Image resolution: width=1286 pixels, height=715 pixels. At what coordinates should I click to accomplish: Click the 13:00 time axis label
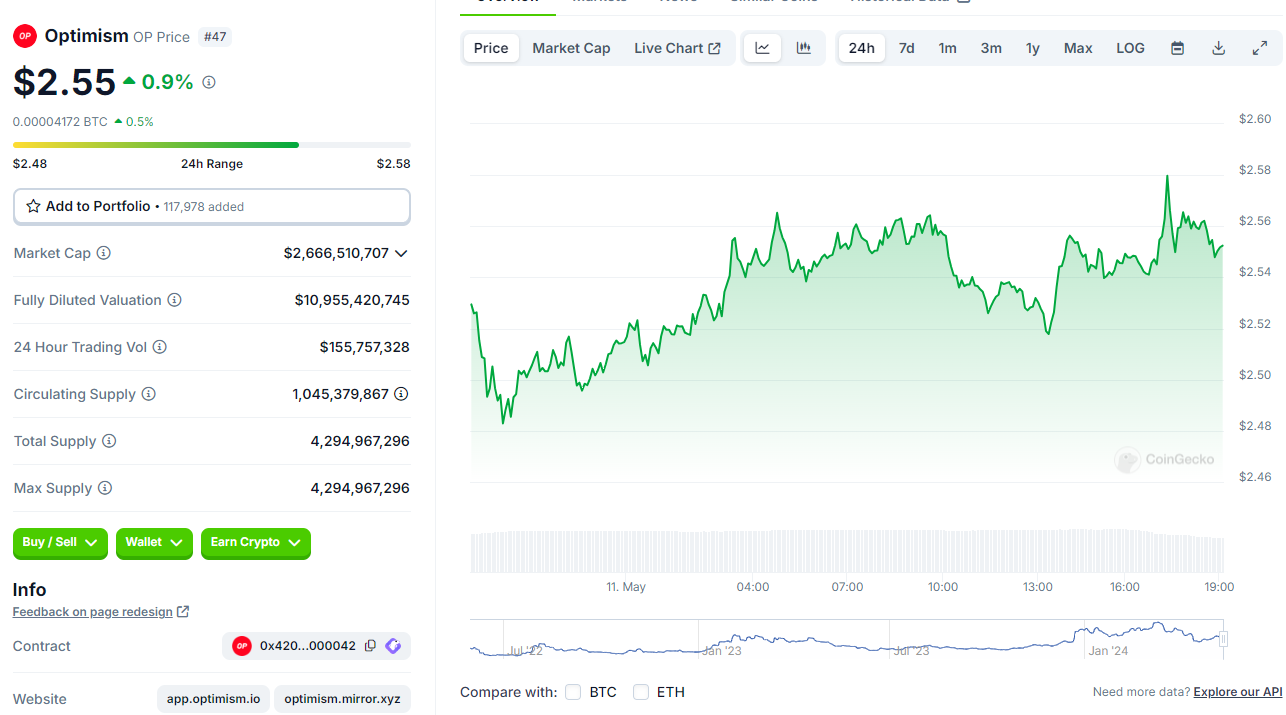pyautogui.click(x=1038, y=587)
